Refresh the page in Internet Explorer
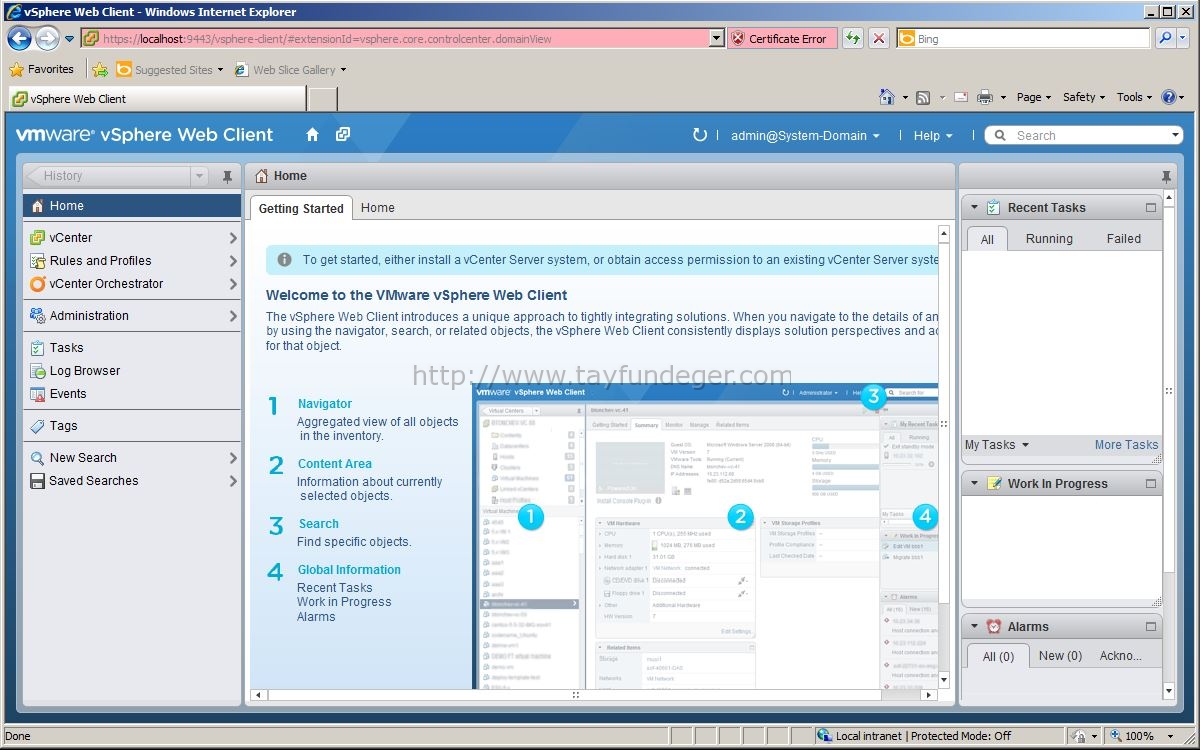 coord(853,38)
